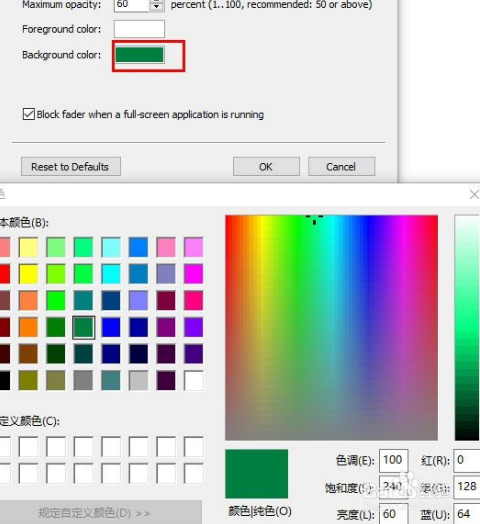Select the medium gray basic color swatch
Viewport: 480px width, 524px height.
(83, 380)
